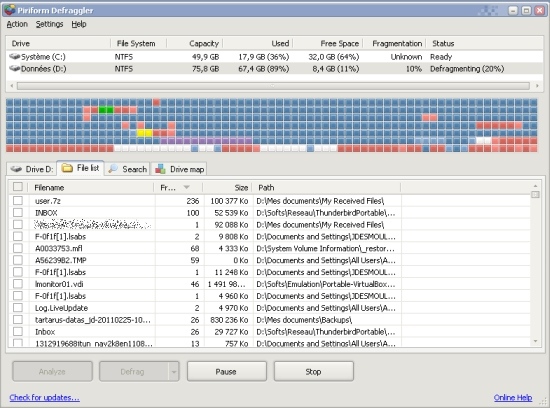
Task: Select the user.7z file row
Action: point(269,201)
